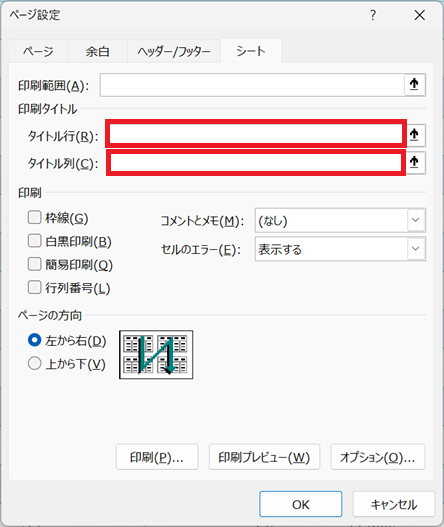
Task: Enable the 行列番号 checkbox
Action: 34,287
